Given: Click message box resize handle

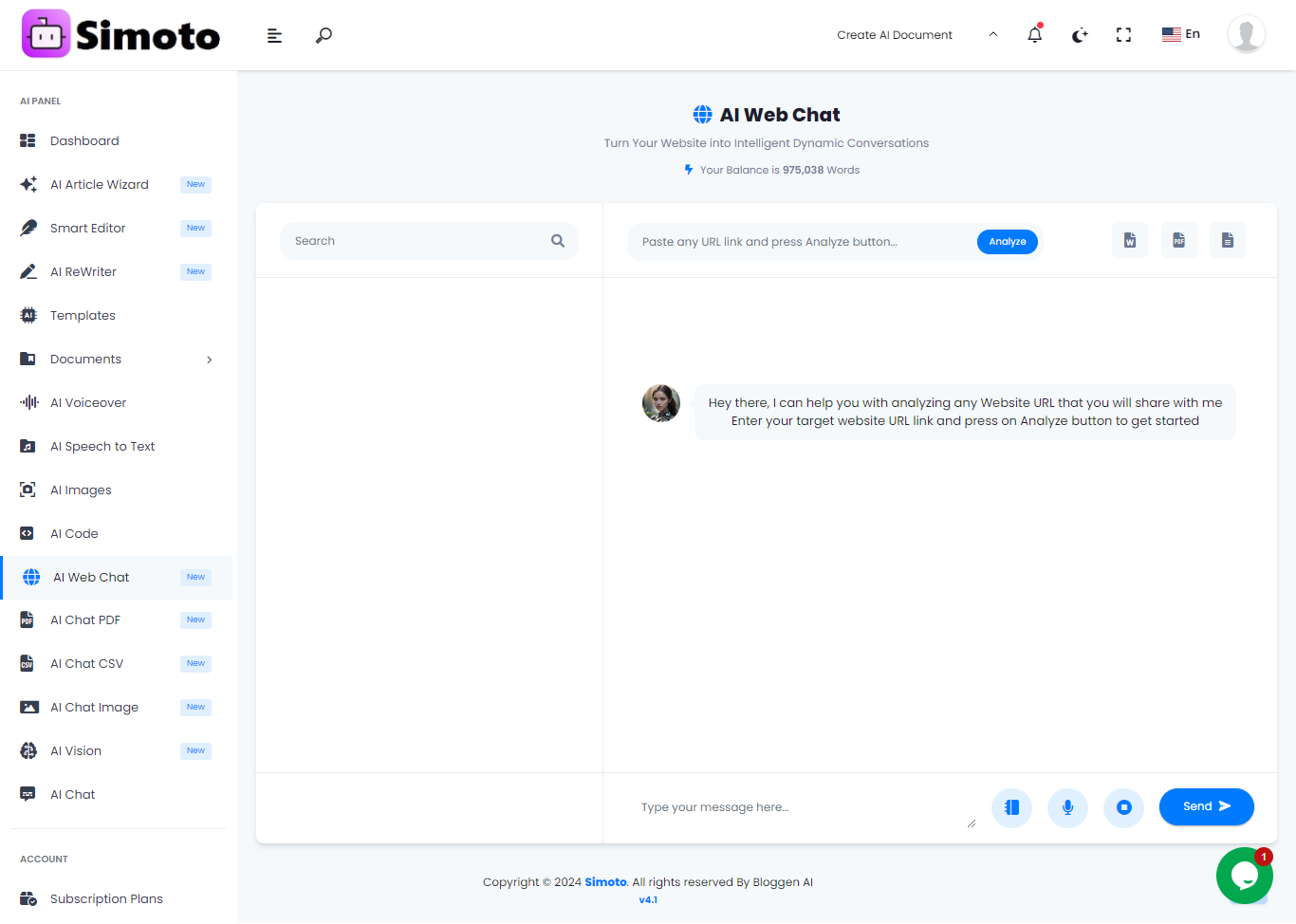Looking at the screenshot, I should [x=972, y=823].
